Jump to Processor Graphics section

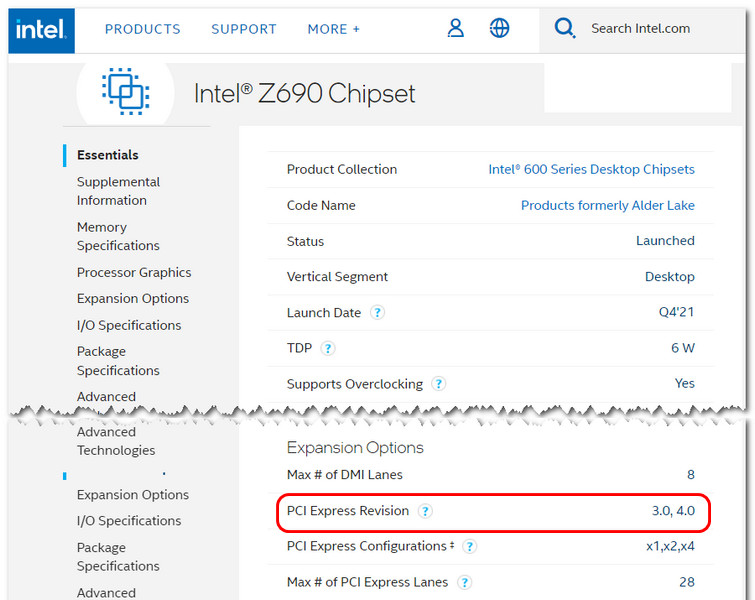(134, 273)
